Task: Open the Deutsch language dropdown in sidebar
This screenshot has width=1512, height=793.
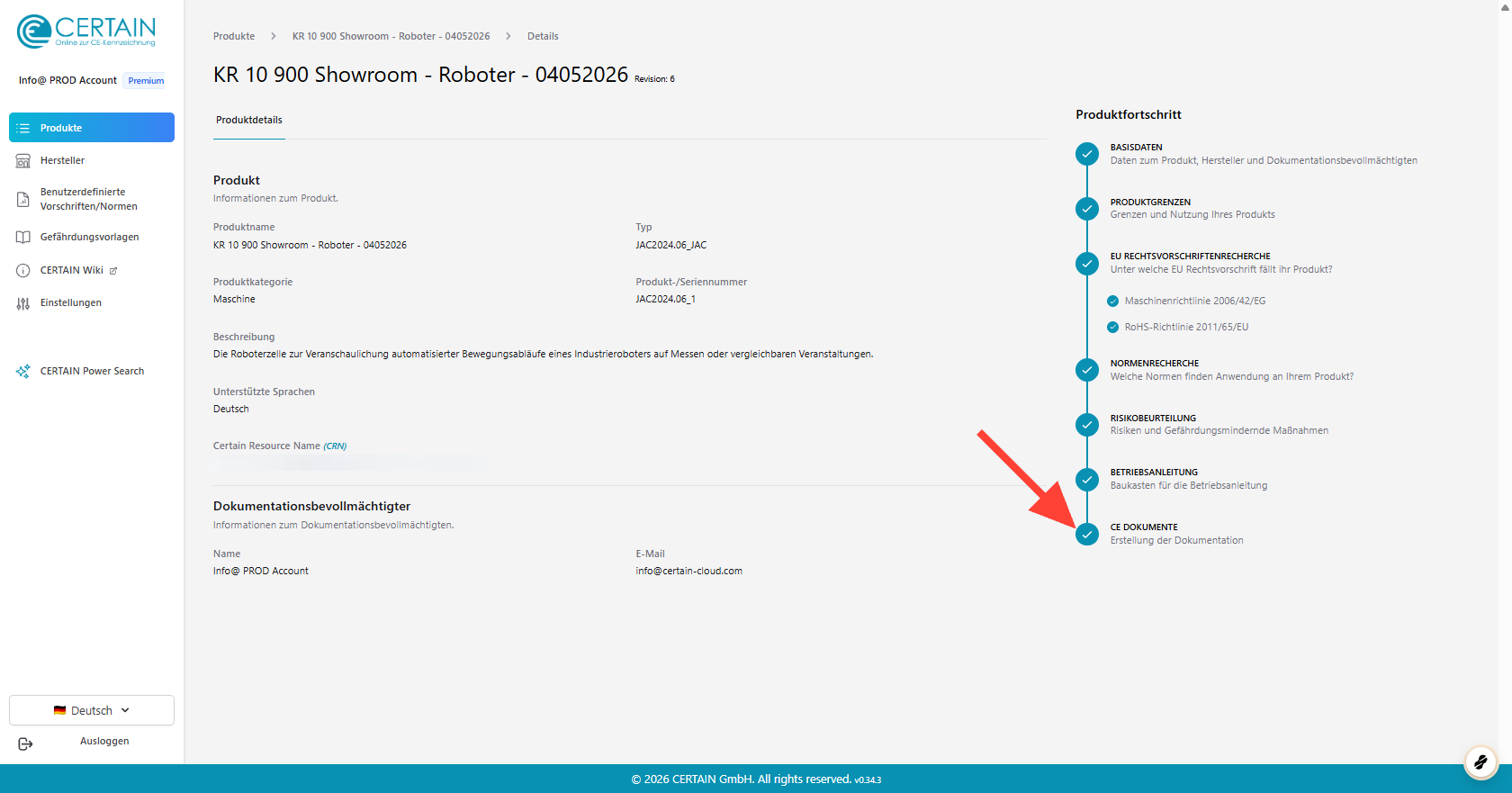Action: [x=92, y=710]
